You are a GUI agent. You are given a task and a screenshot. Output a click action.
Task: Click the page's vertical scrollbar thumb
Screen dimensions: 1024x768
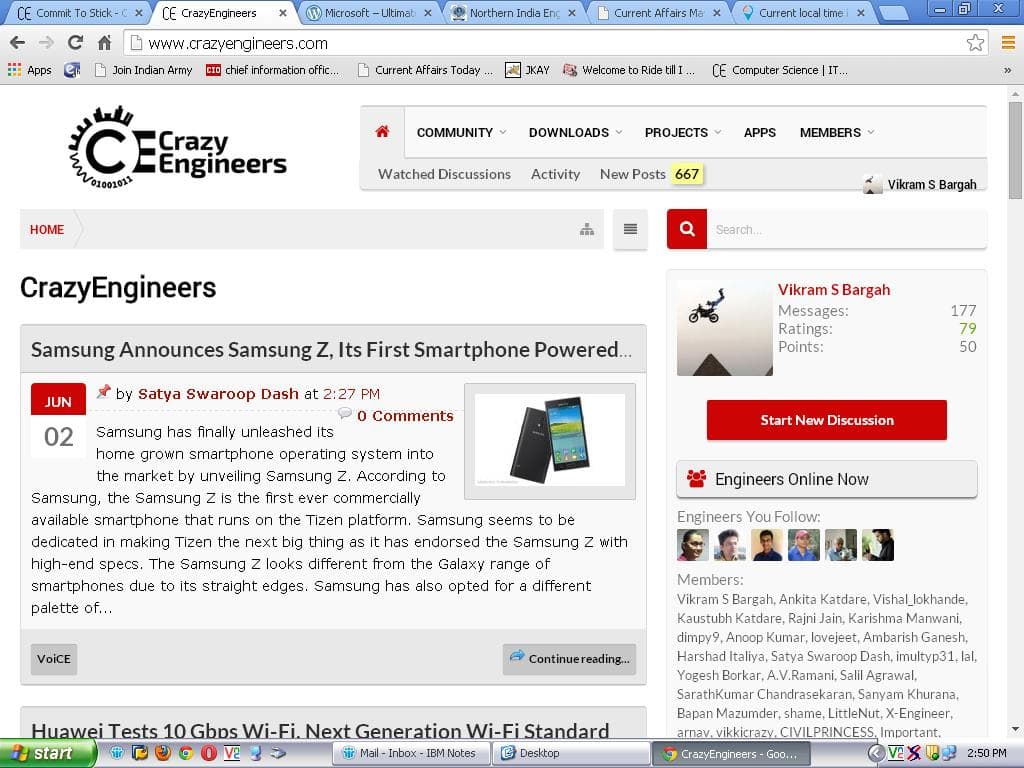1015,150
